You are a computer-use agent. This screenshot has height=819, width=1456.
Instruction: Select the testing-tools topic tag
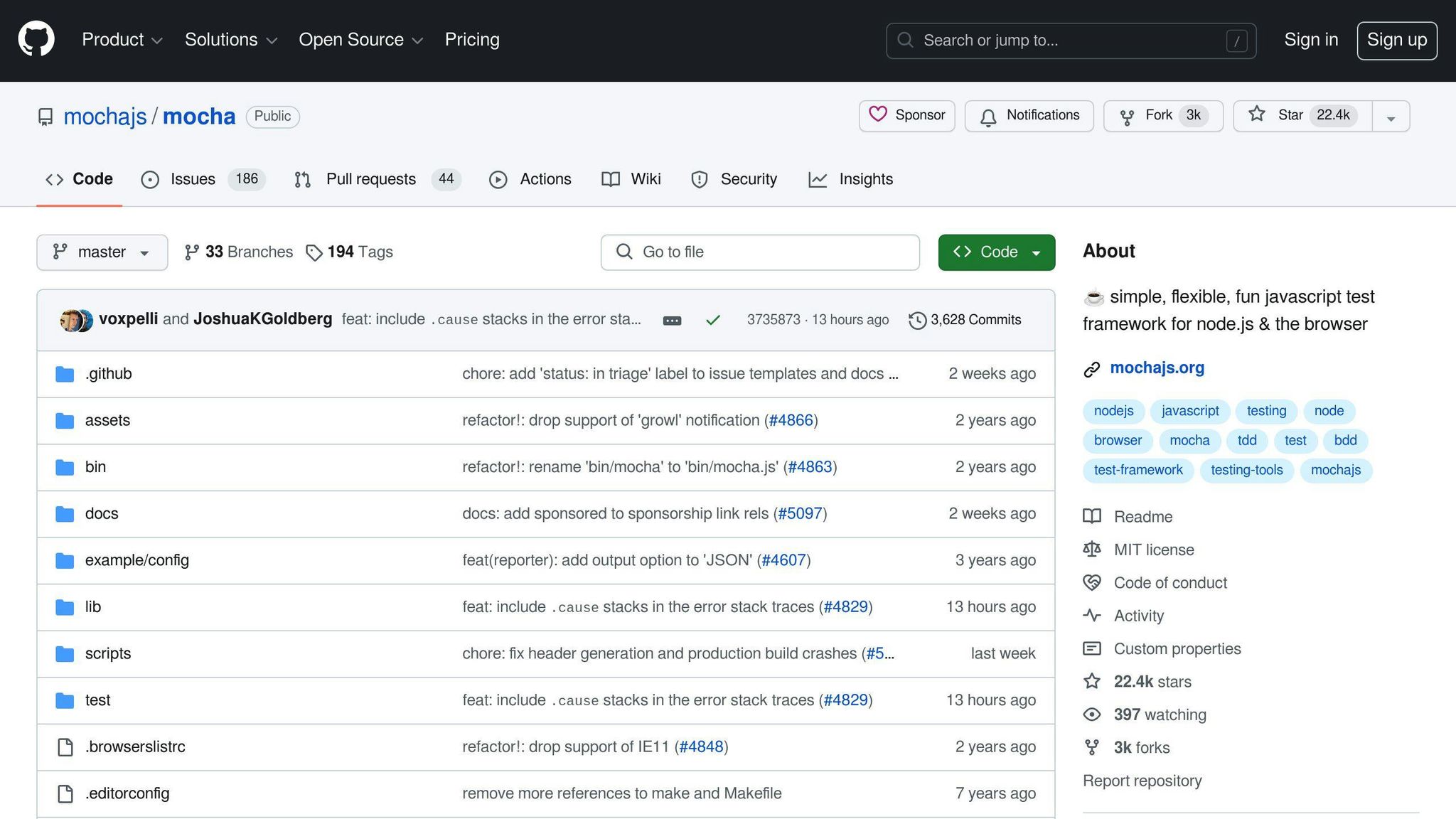[1246, 470]
